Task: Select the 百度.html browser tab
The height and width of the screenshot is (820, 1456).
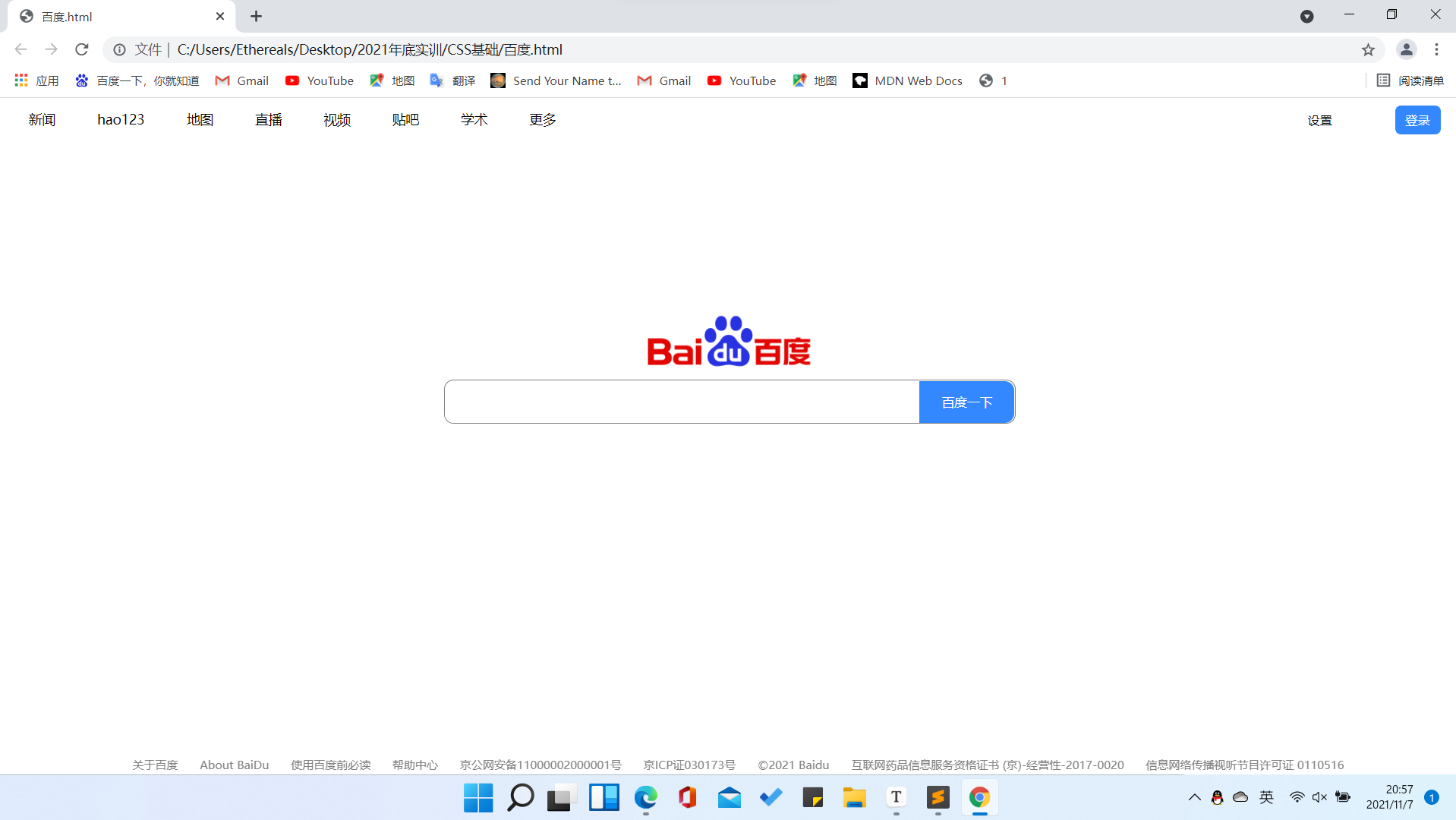Action: pos(121,16)
